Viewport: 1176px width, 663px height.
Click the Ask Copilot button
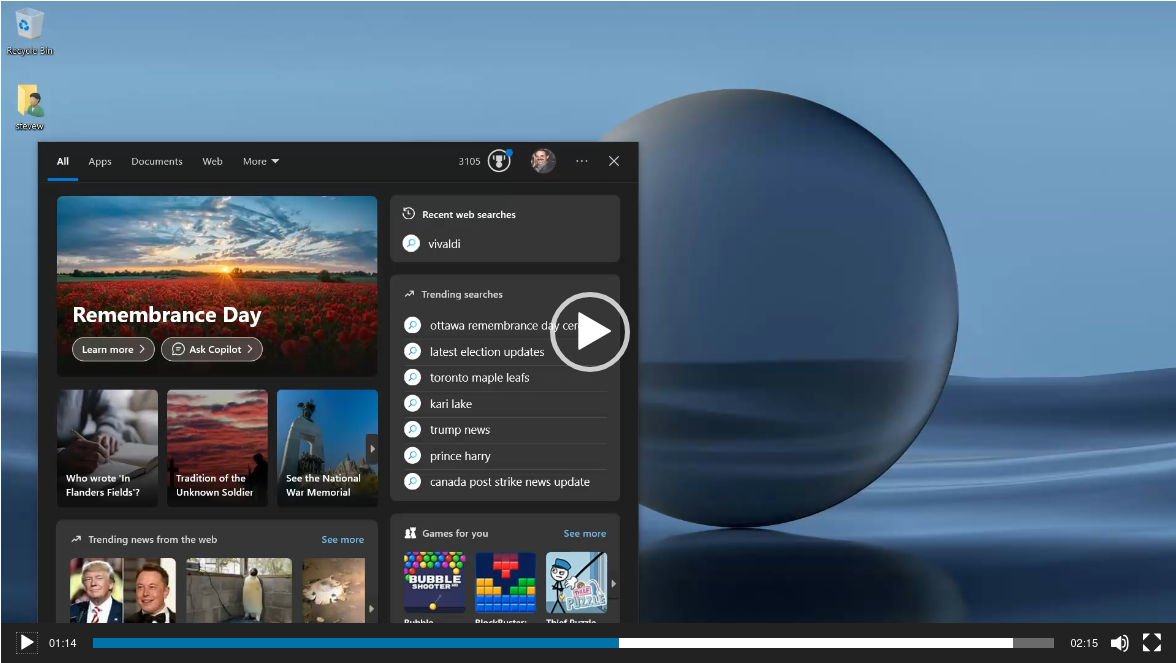pos(212,350)
